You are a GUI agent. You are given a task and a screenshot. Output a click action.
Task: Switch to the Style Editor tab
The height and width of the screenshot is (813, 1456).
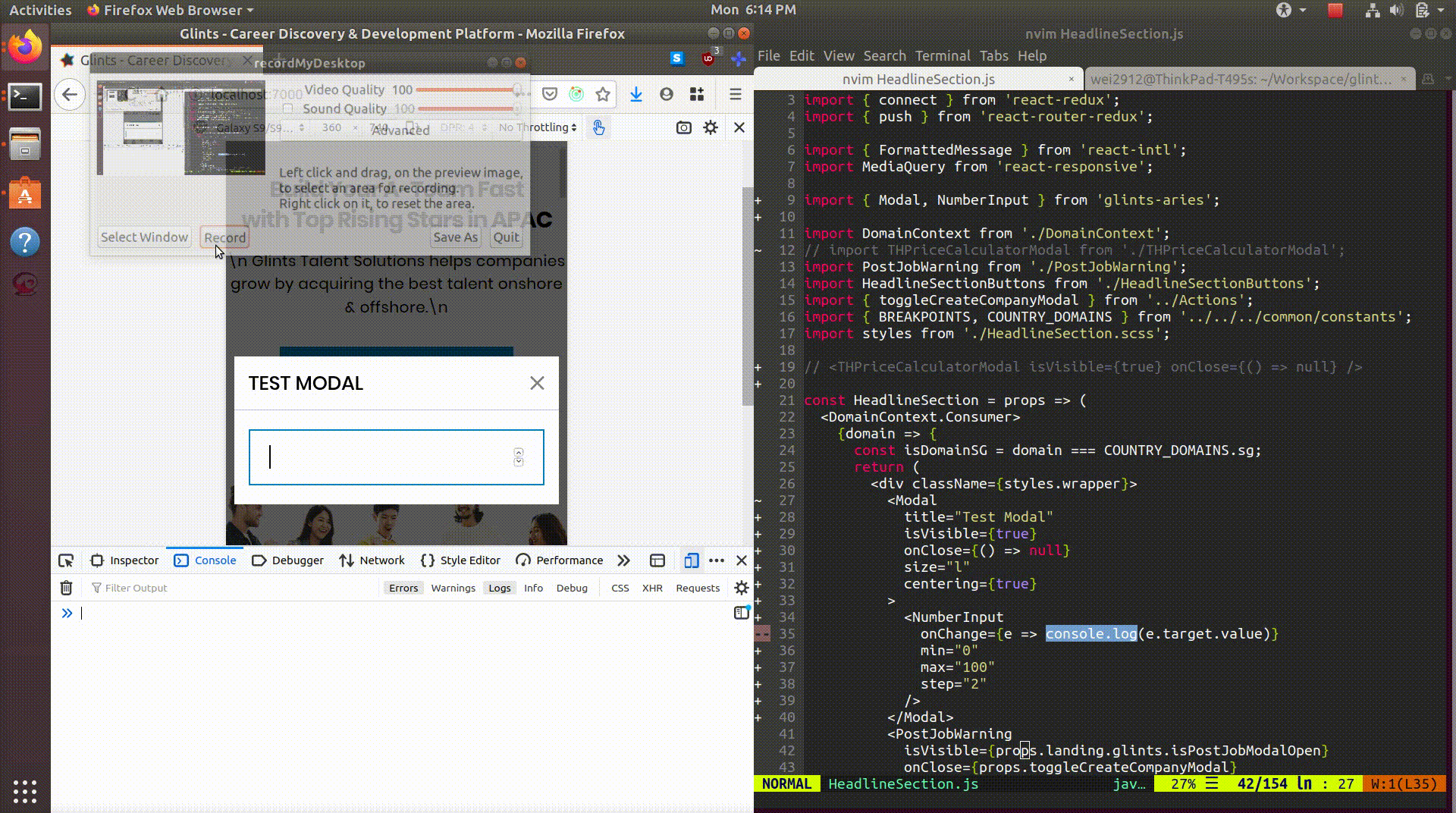pyautogui.click(x=460, y=560)
